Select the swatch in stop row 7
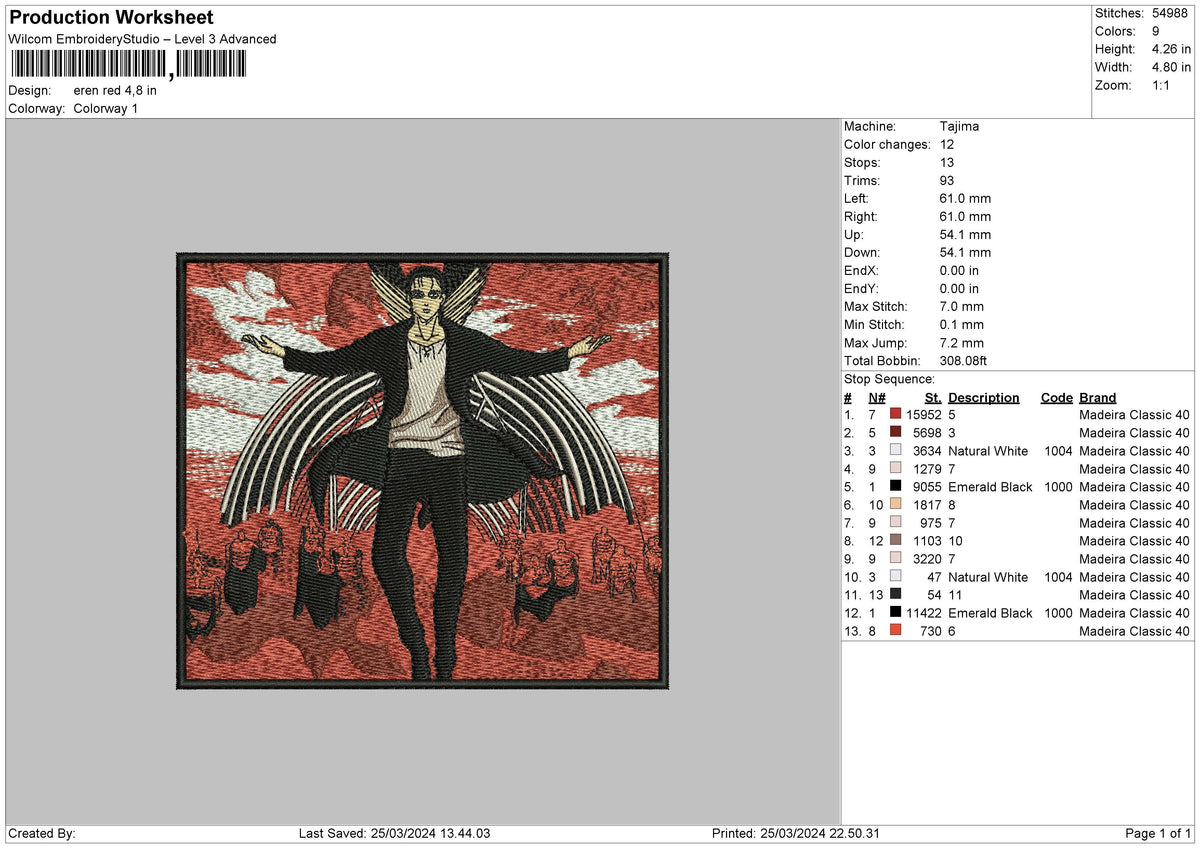1200x848 pixels. click(895, 523)
